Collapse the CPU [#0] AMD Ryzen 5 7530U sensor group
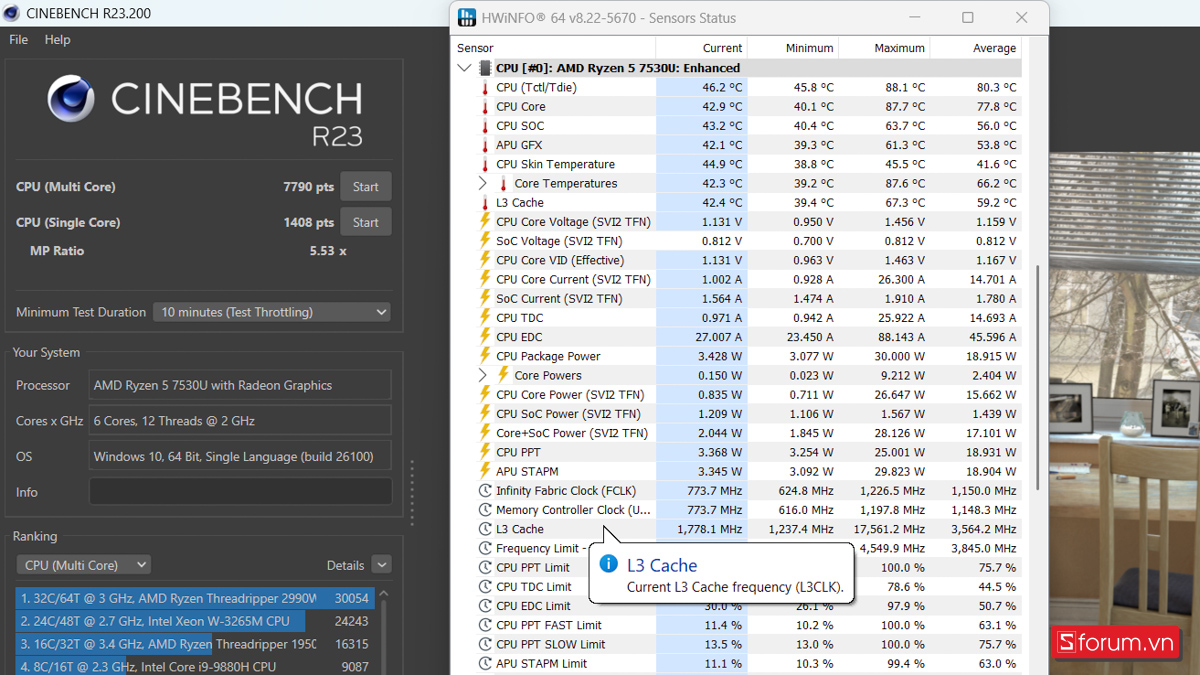Viewport: 1200px width, 675px height. (x=464, y=68)
